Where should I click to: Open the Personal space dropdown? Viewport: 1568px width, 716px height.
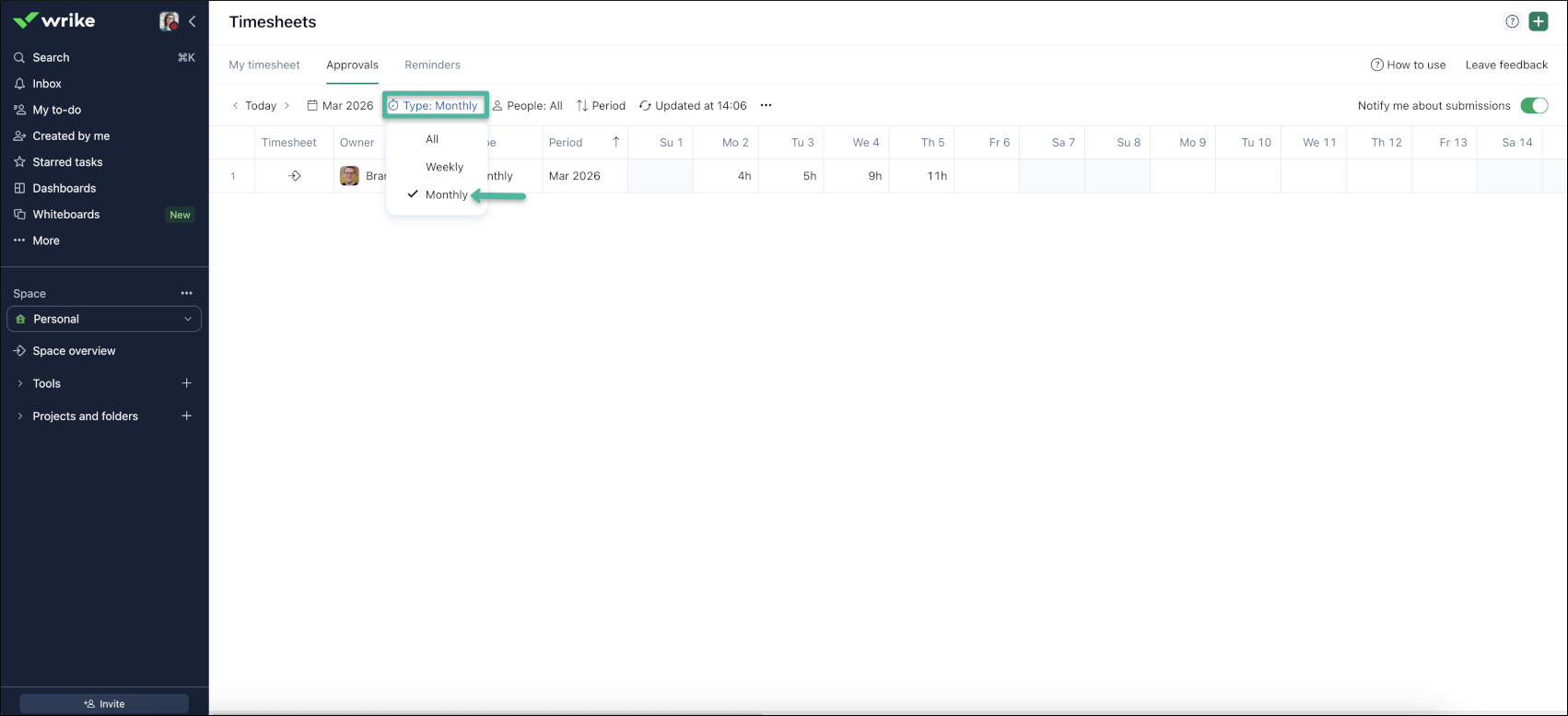[104, 319]
